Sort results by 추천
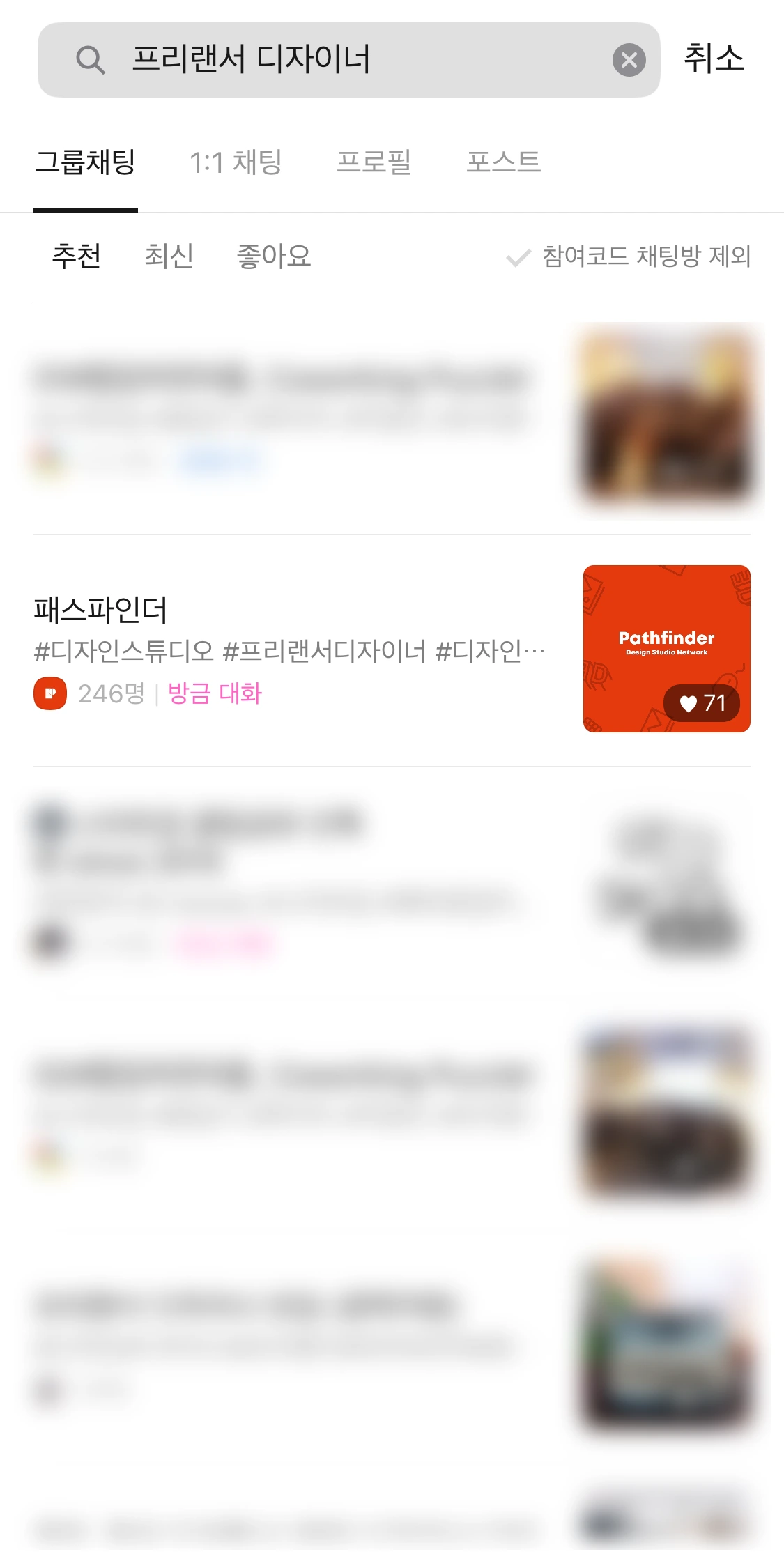784x1568 pixels. (77, 256)
